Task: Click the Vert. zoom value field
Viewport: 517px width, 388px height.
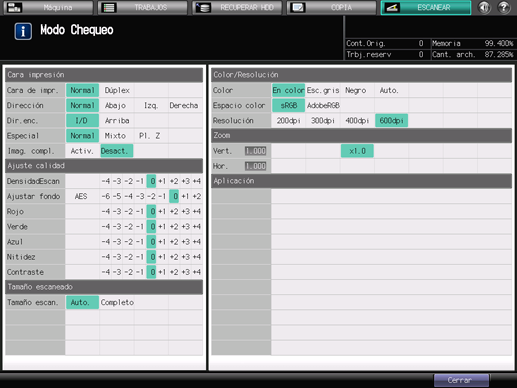Action: tap(256, 151)
